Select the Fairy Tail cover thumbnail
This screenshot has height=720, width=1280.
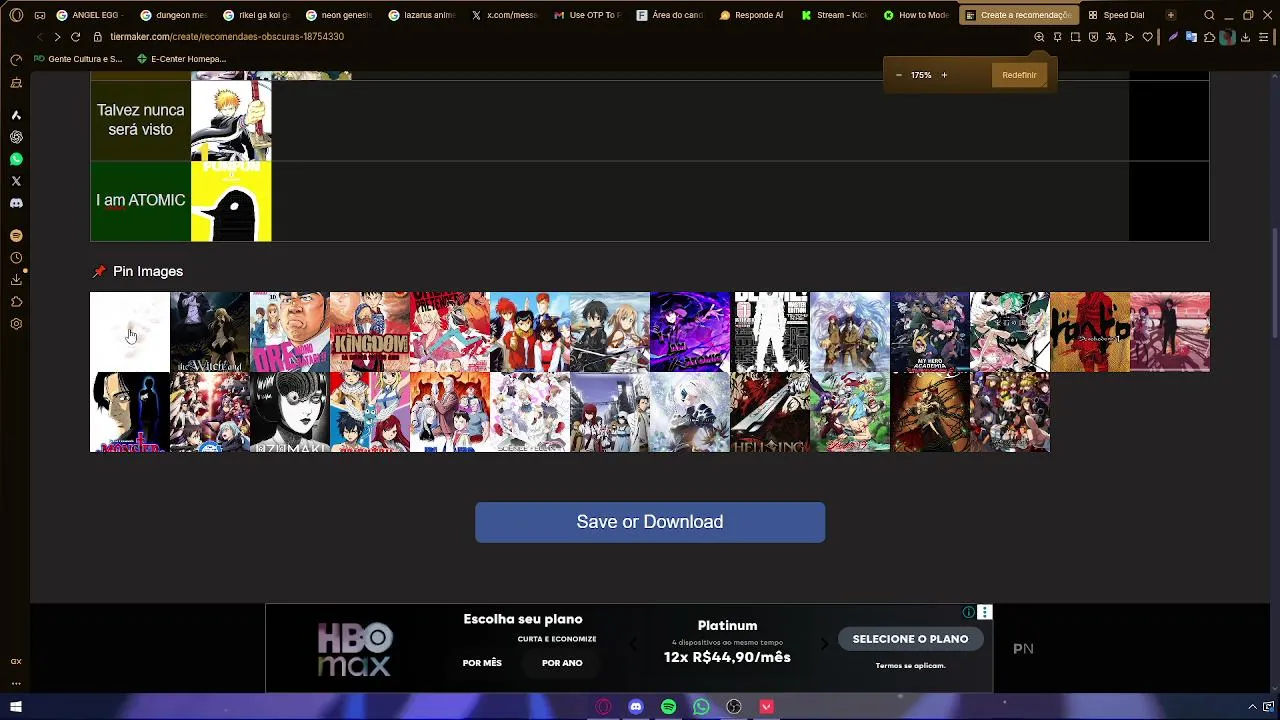click(370, 412)
